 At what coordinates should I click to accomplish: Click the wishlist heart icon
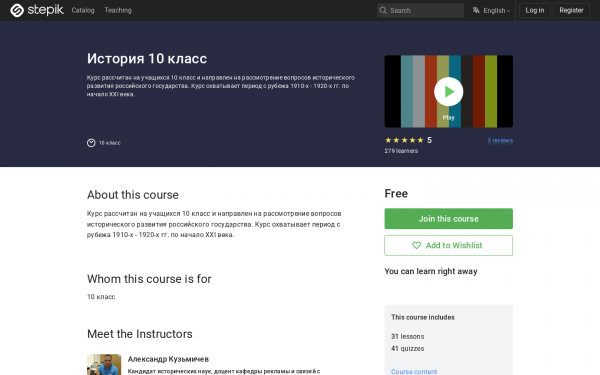(x=416, y=245)
